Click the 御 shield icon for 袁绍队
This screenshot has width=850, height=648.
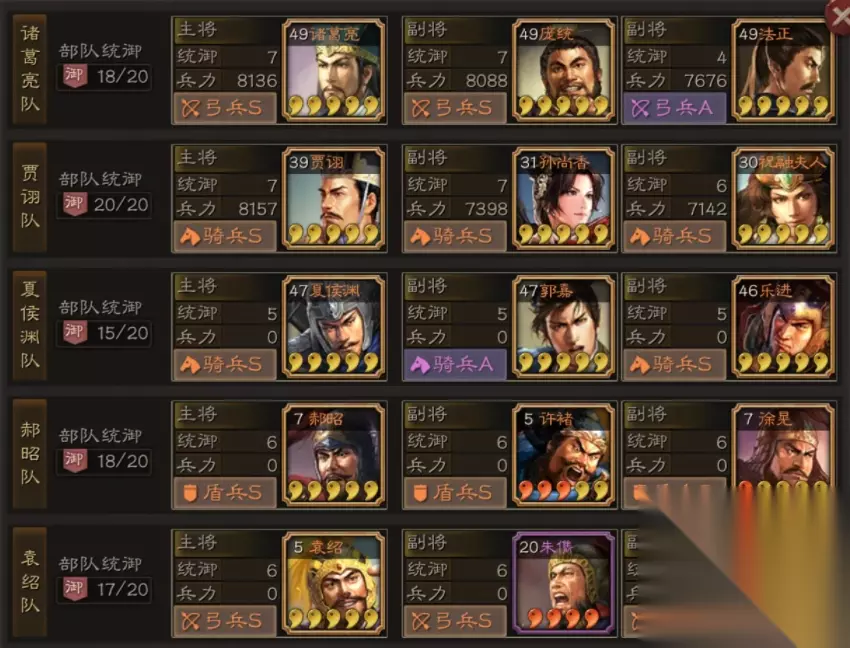[x=75, y=589]
